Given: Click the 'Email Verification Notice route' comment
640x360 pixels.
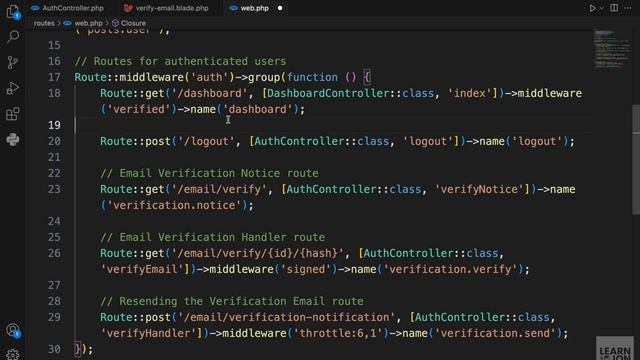Looking at the screenshot, I should click(x=209, y=173).
